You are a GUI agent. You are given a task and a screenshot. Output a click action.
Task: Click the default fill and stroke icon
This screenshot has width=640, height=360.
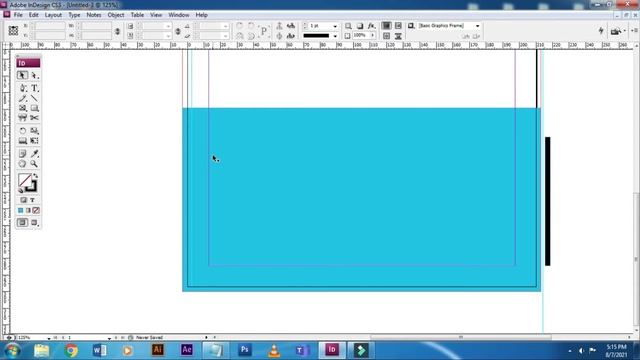(x=20, y=190)
